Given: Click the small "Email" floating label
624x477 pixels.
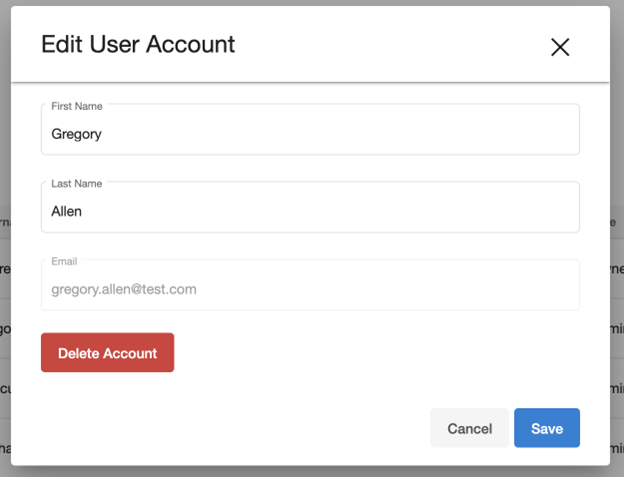Looking at the screenshot, I should tap(64, 262).
